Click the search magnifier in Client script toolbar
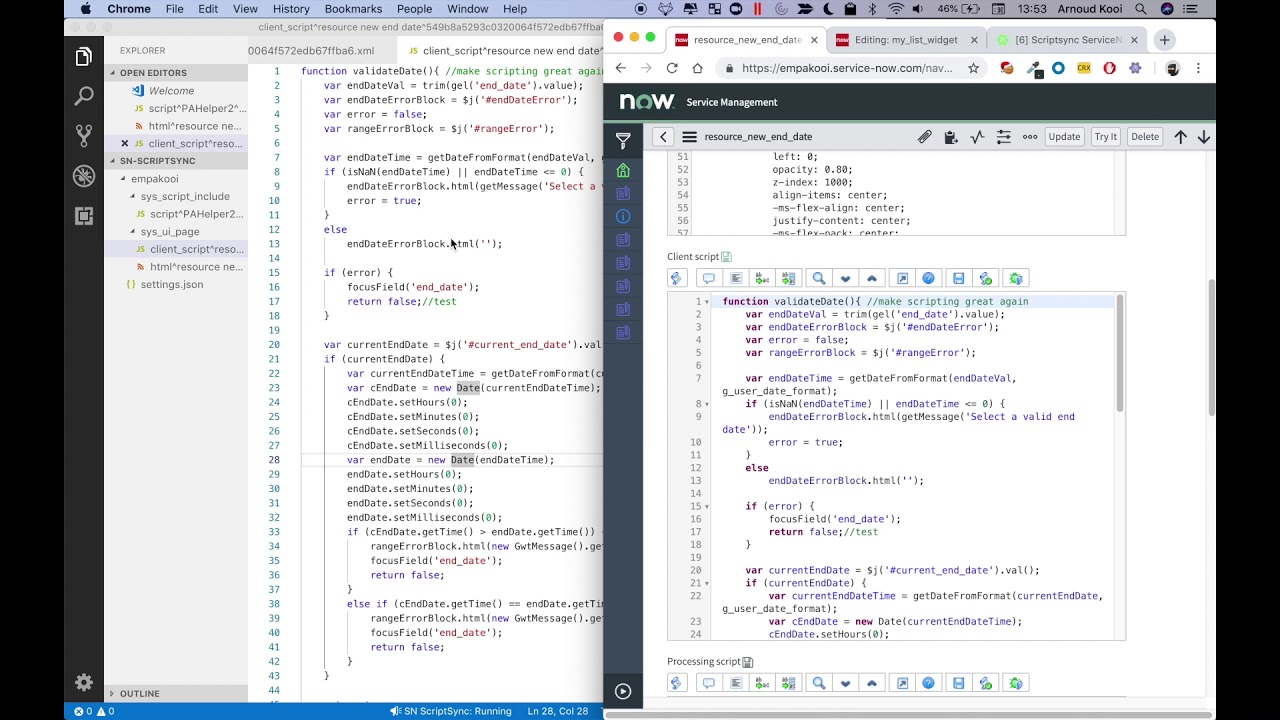1280x720 pixels. (818, 278)
